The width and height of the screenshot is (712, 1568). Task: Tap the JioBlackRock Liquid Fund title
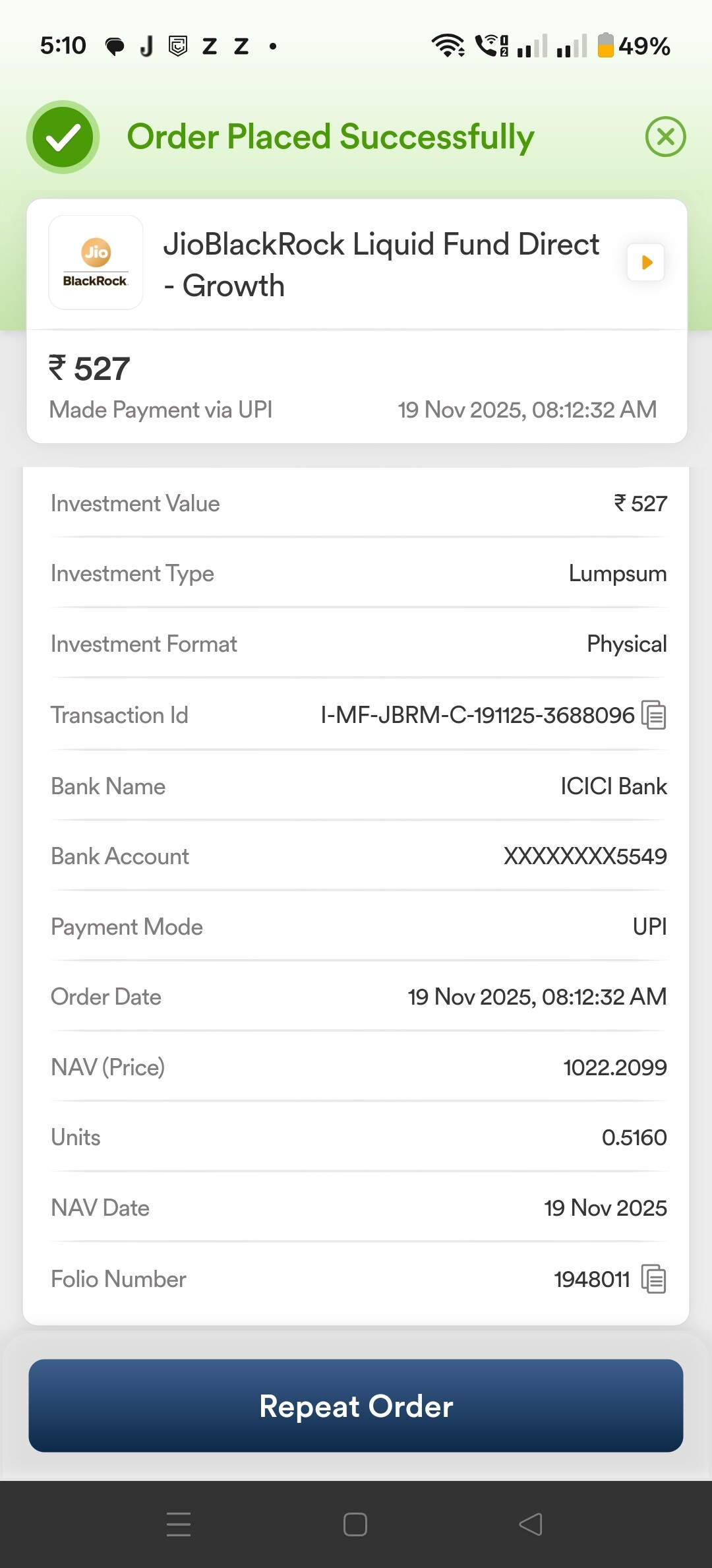tap(381, 265)
